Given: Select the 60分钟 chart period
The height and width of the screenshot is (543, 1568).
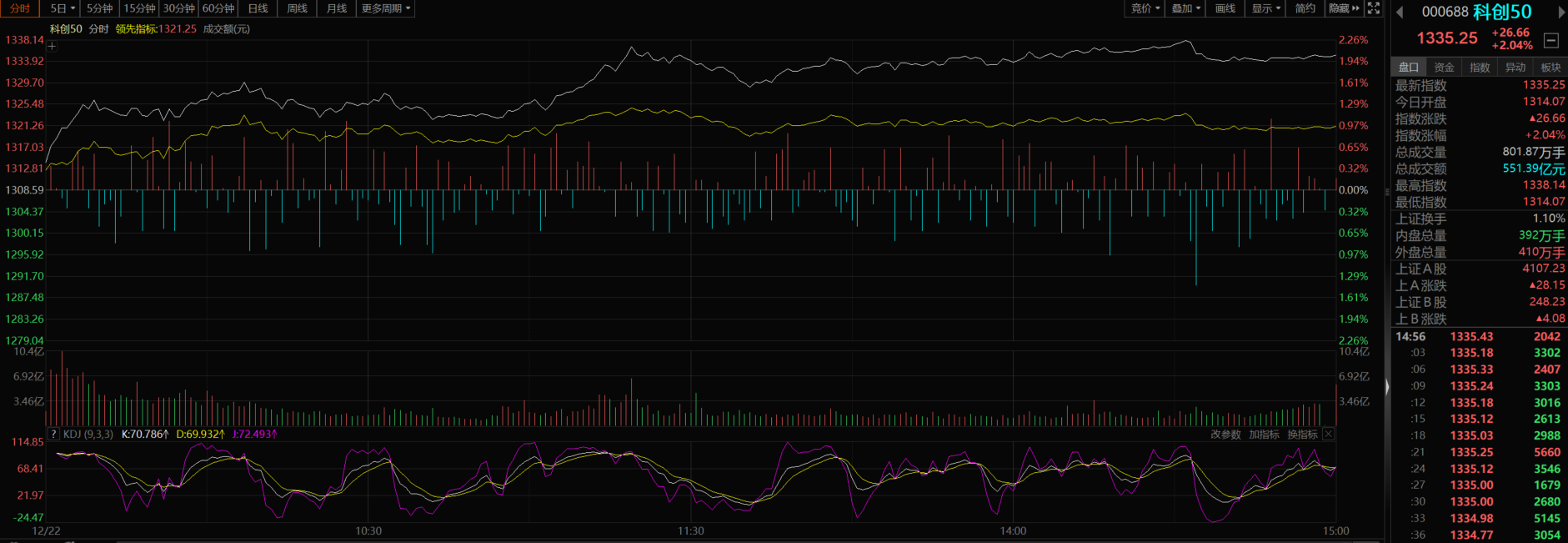Looking at the screenshot, I should (218, 8).
